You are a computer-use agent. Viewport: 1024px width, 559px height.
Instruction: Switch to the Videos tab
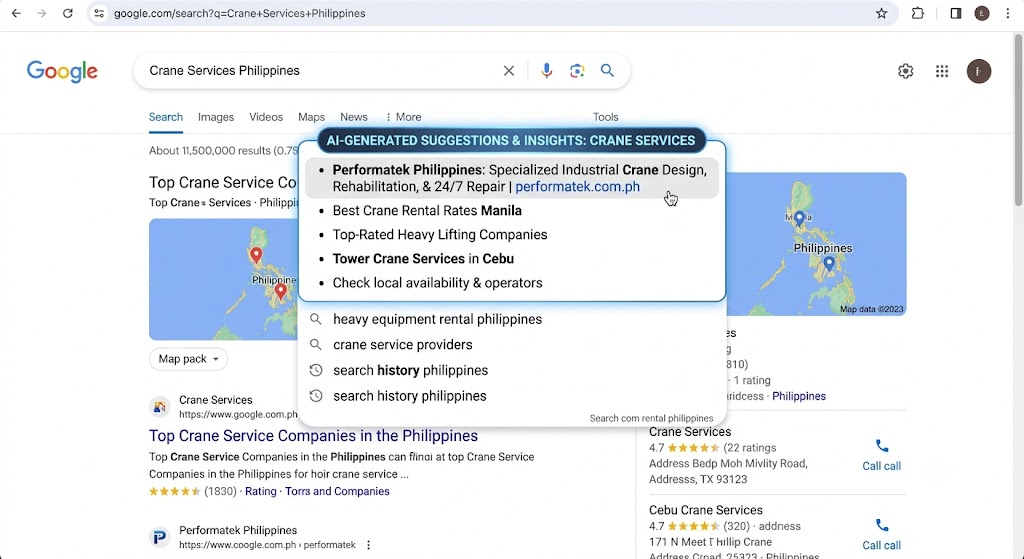[x=266, y=117]
